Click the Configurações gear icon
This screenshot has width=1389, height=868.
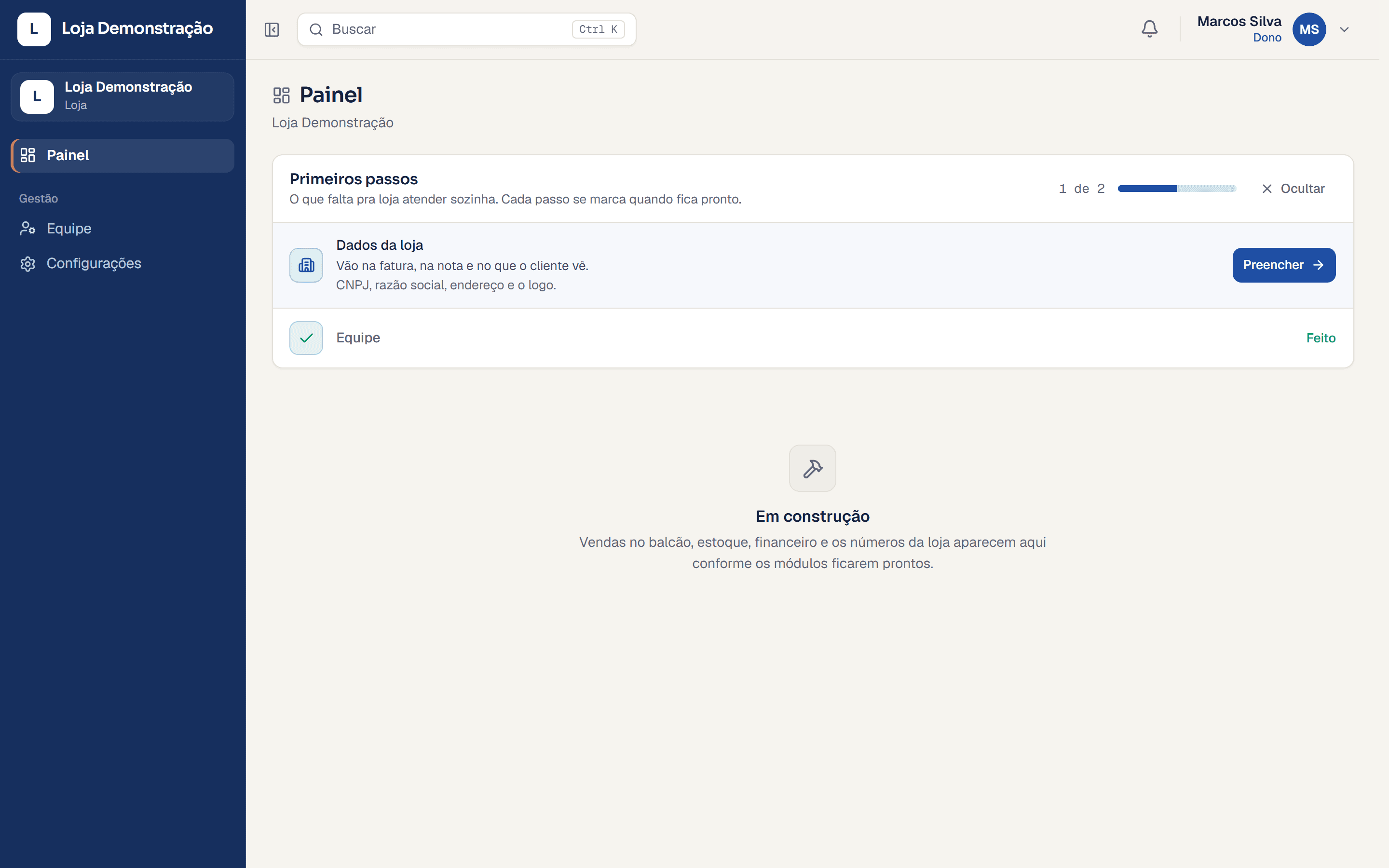pos(27,263)
